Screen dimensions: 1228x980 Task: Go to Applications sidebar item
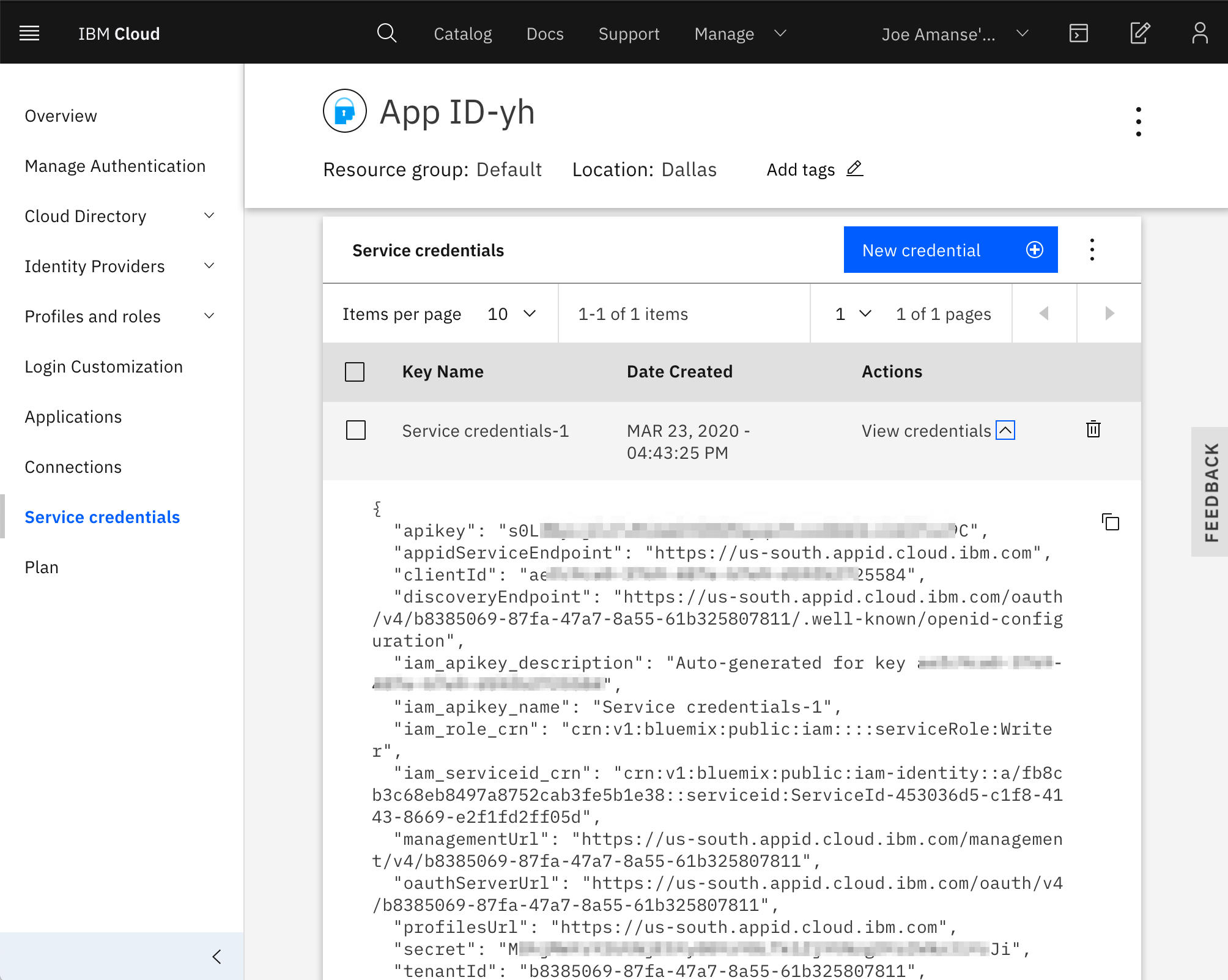pyautogui.click(x=73, y=417)
